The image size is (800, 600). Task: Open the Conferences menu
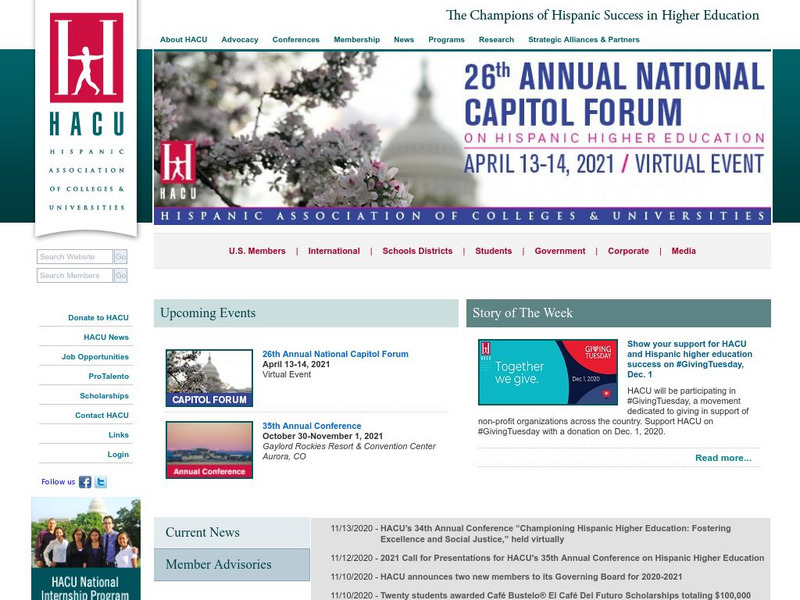[x=296, y=39]
